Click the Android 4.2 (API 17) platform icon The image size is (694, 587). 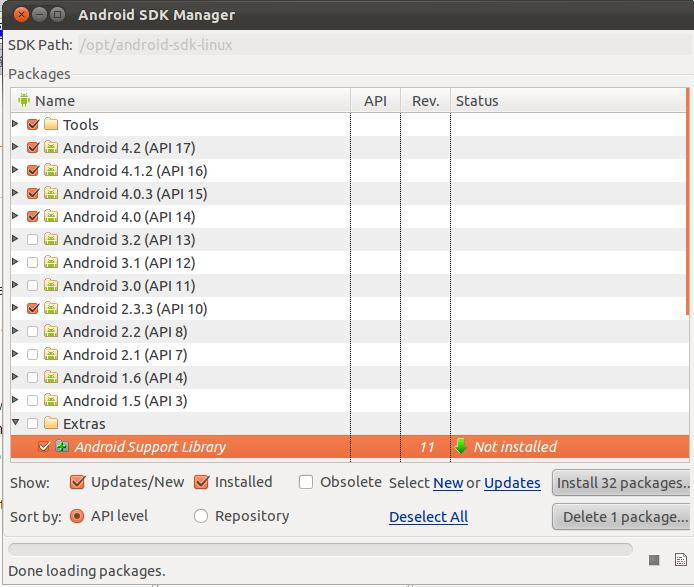(x=51, y=147)
